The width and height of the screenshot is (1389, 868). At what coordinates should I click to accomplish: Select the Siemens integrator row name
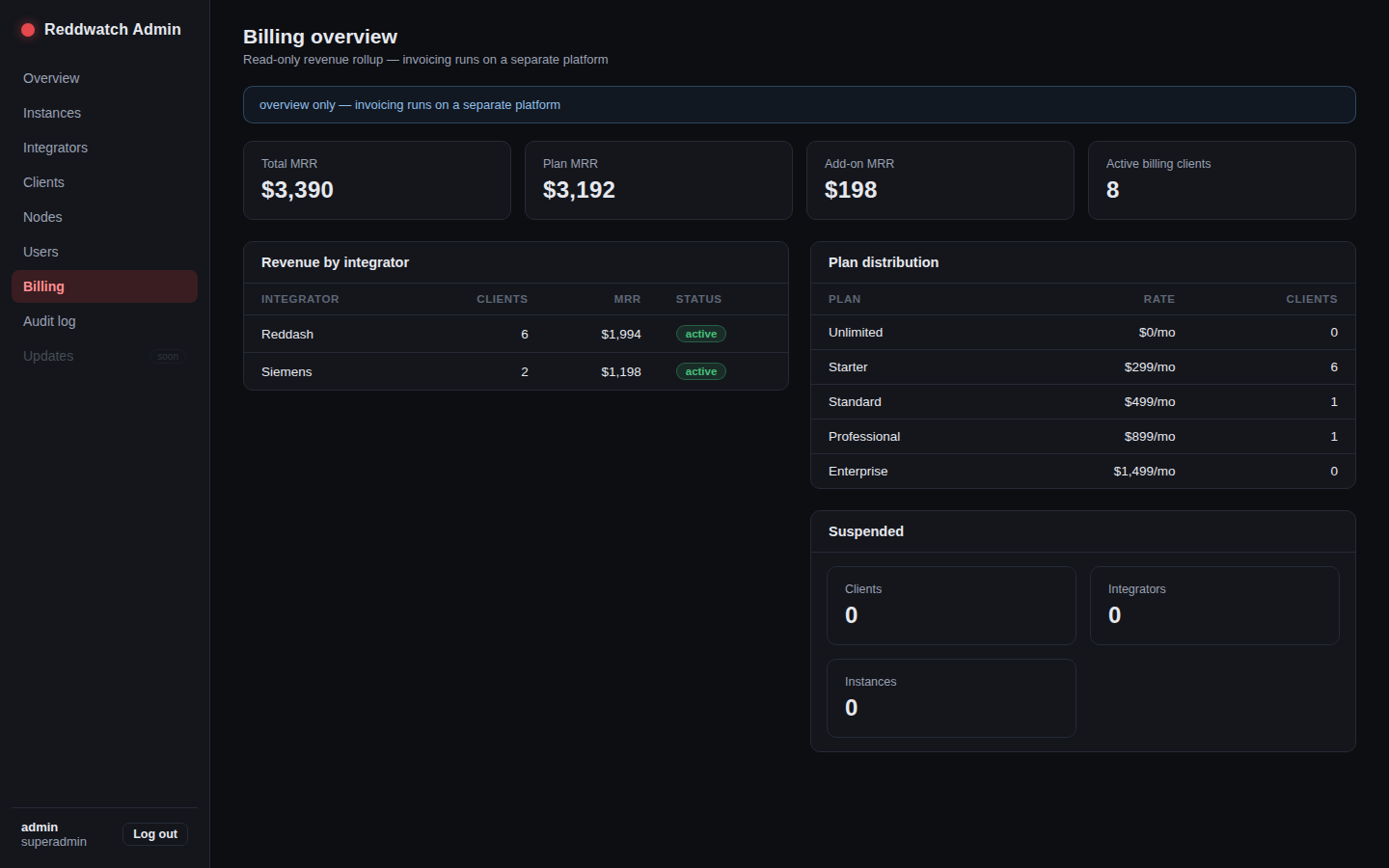point(286,371)
